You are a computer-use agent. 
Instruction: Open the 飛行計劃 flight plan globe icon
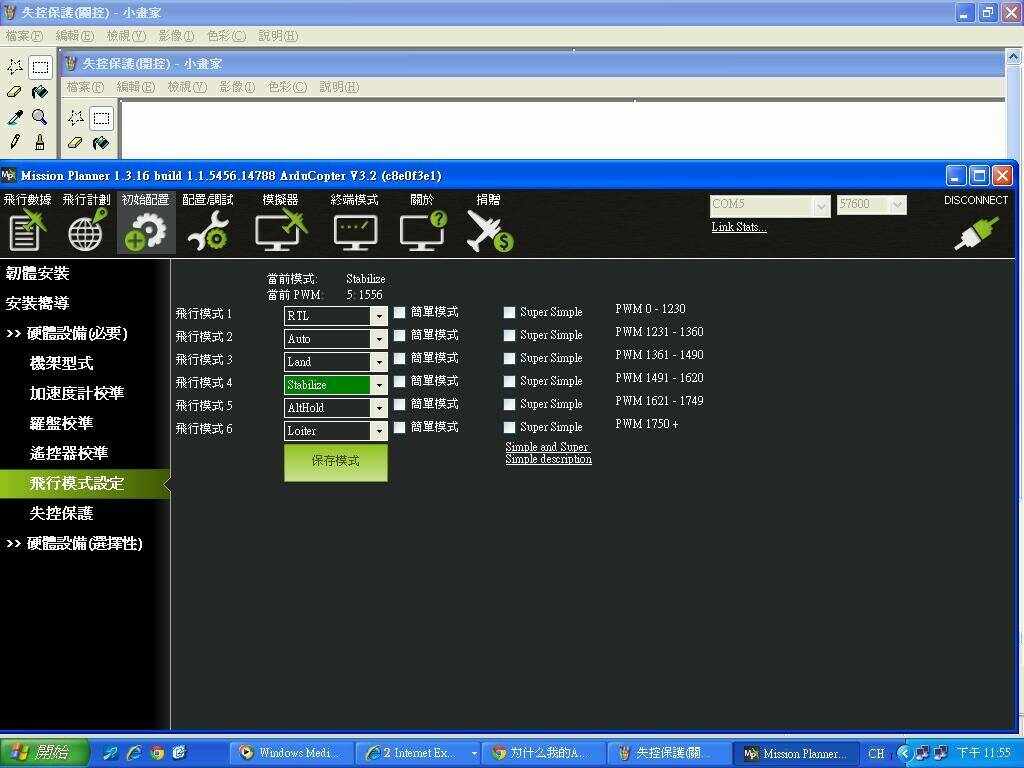(x=87, y=229)
